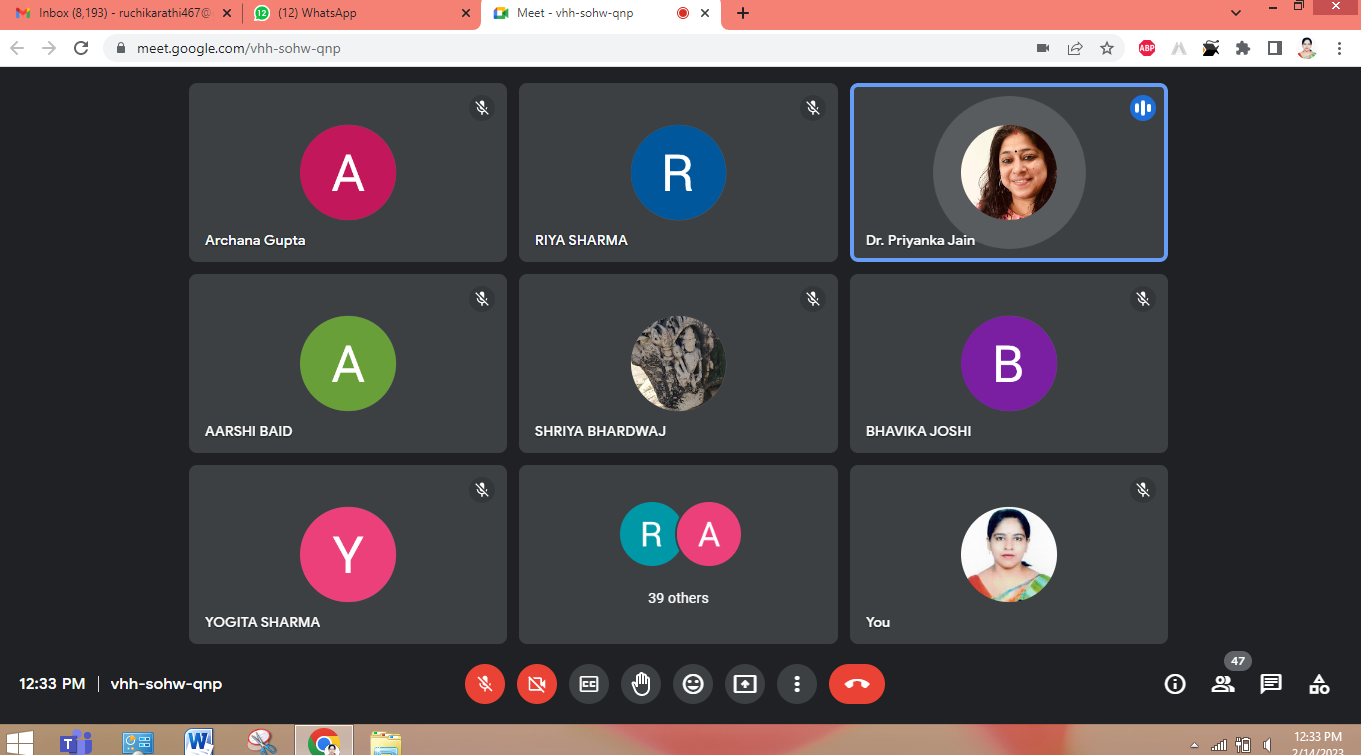
Task: Open Microsoft Teams from the taskbar
Action: point(76,742)
